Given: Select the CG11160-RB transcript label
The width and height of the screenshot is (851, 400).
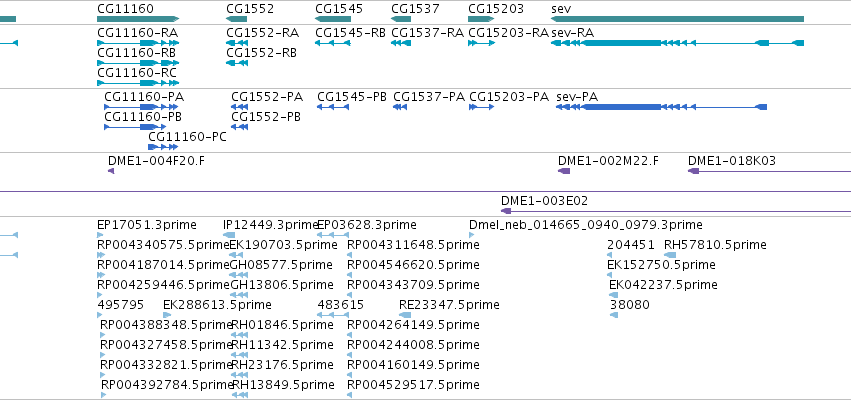Looking at the screenshot, I should coord(136,53).
